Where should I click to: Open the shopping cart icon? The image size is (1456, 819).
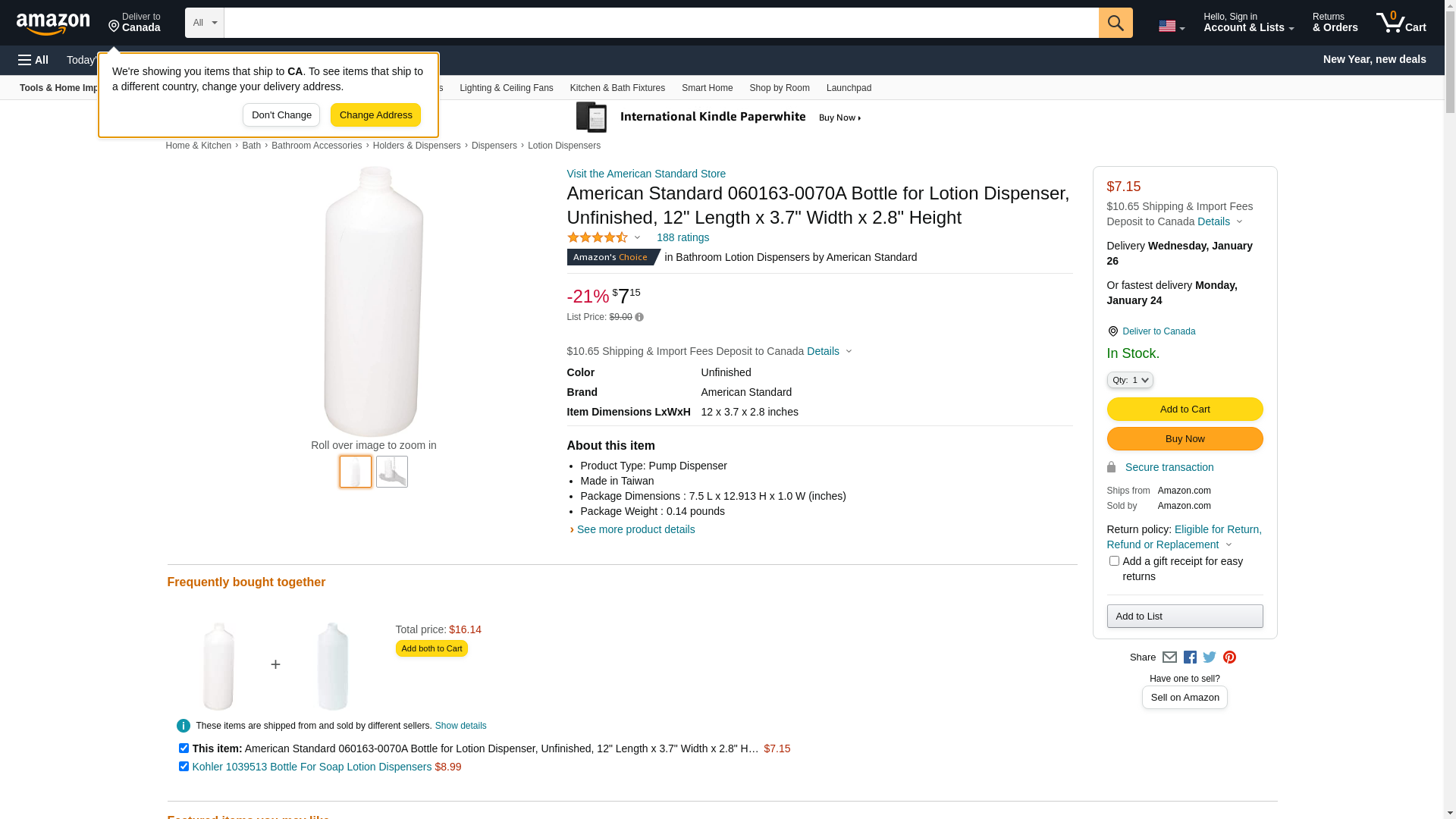point(1401,23)
